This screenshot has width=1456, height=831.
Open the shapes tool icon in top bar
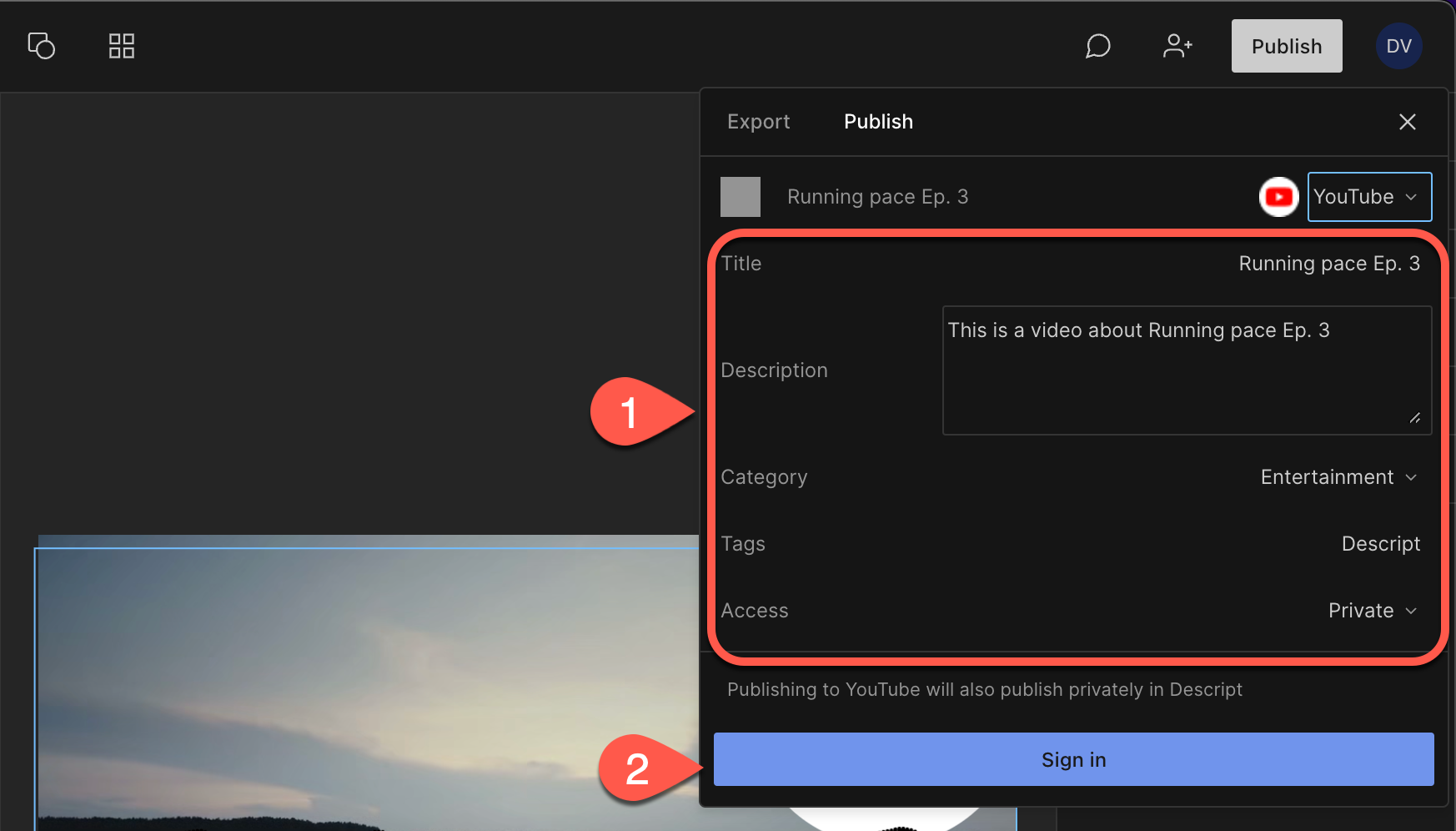point(41,46)
